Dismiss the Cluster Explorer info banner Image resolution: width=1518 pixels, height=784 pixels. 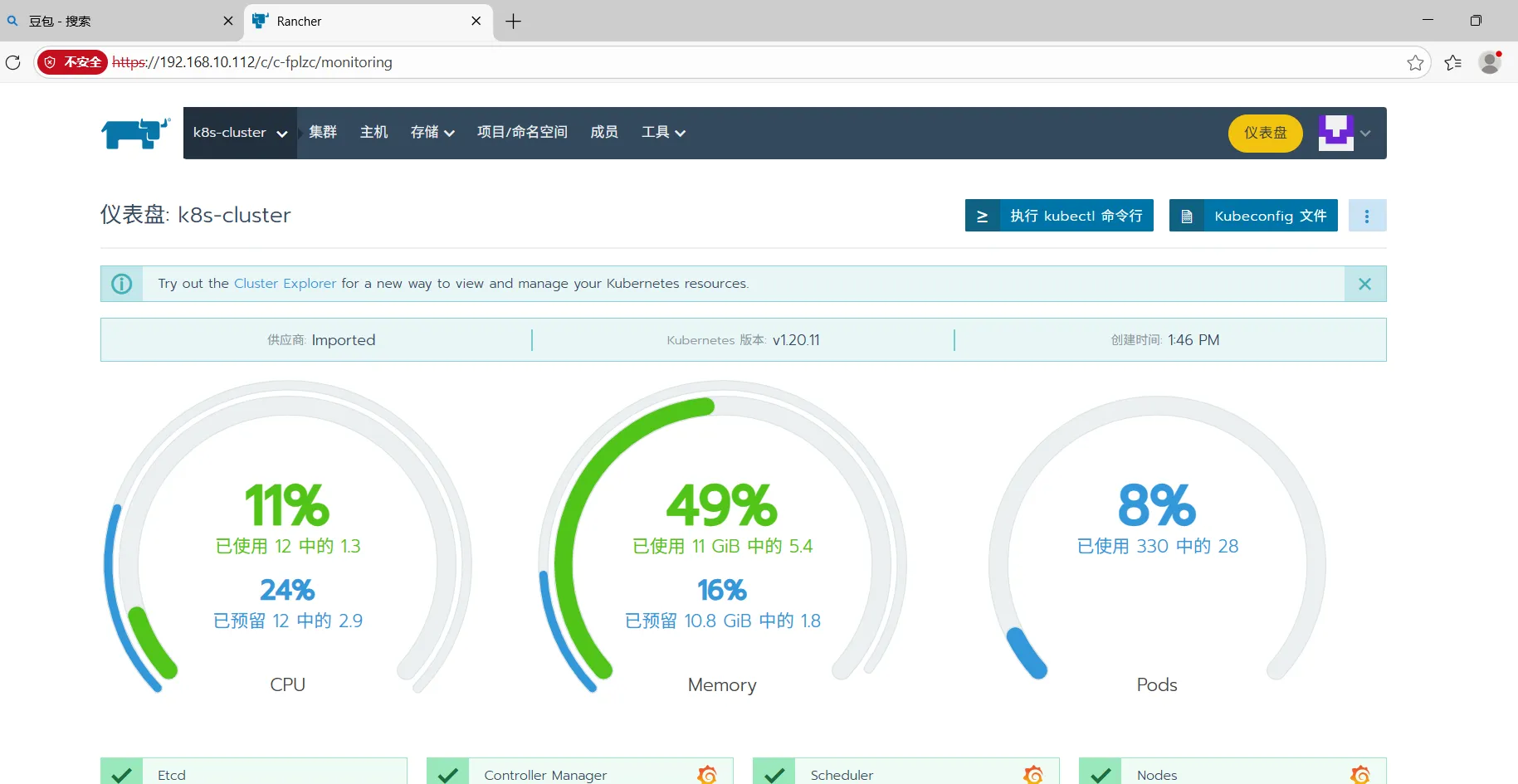click(1365, 284)
